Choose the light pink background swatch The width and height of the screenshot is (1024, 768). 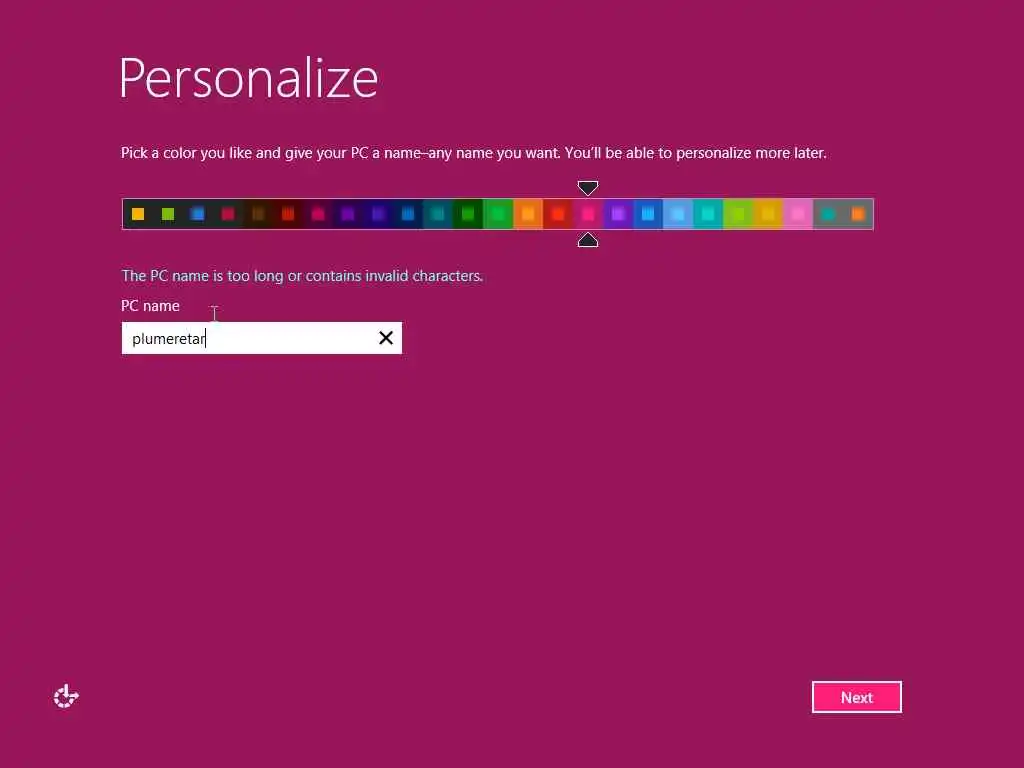(x=798, y=214)
